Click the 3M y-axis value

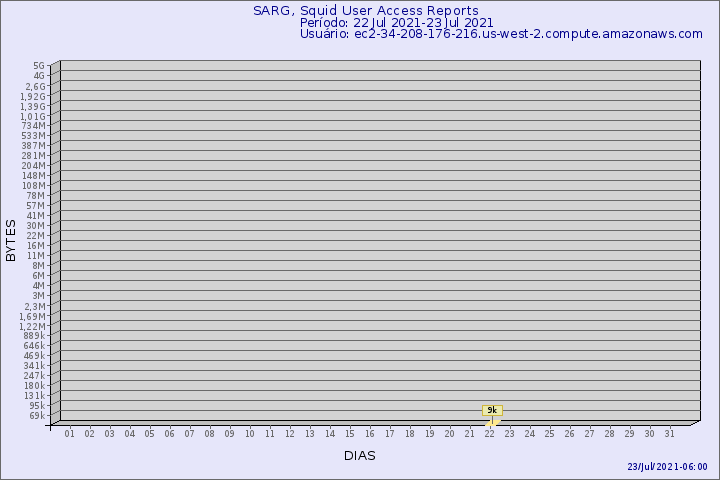point(39,296)
